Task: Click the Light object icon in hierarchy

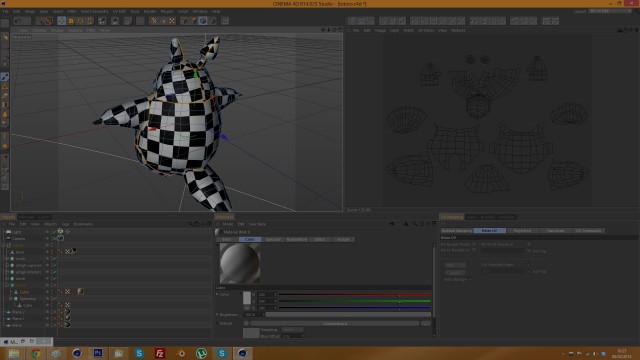Action: click(8, 232)
